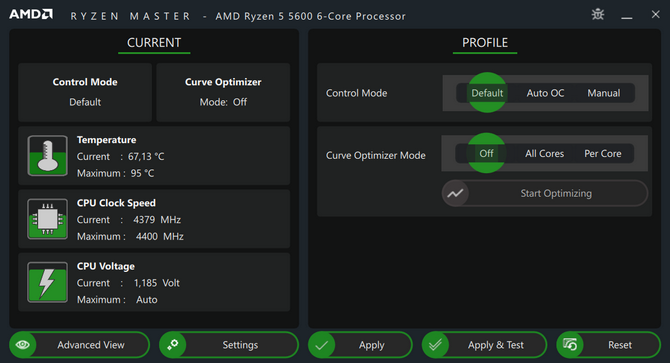The height and width of the screenshot is (363, 670).
Task: Click the Curve Optimizer Mode: Off tile
Action: [223, 92]
